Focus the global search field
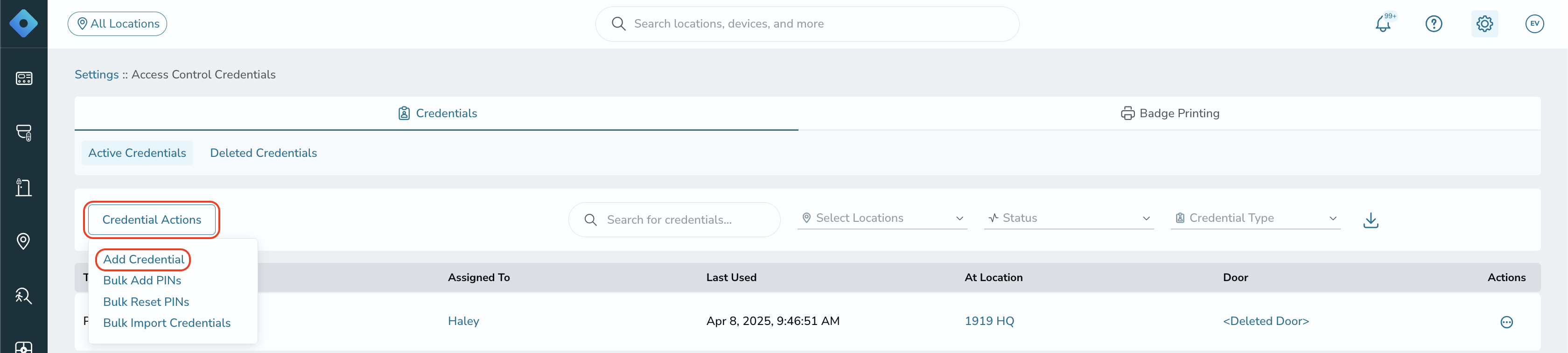The image size is (1568, 353). pyautogui.click(x=807, y=24)
